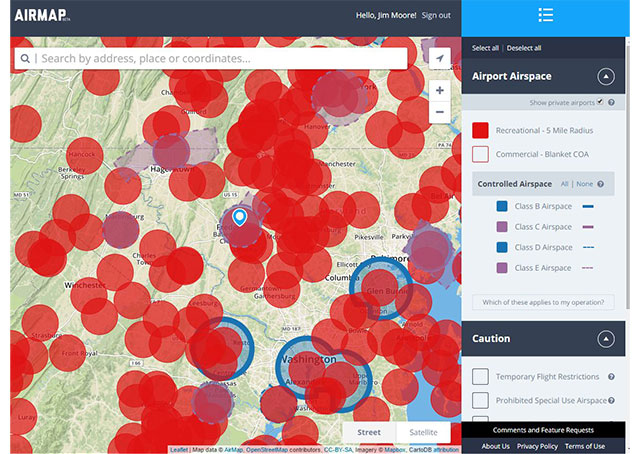Switch to Satellite map view
Image resolution: width=640 pixels, height=454 pixels.
423,432
